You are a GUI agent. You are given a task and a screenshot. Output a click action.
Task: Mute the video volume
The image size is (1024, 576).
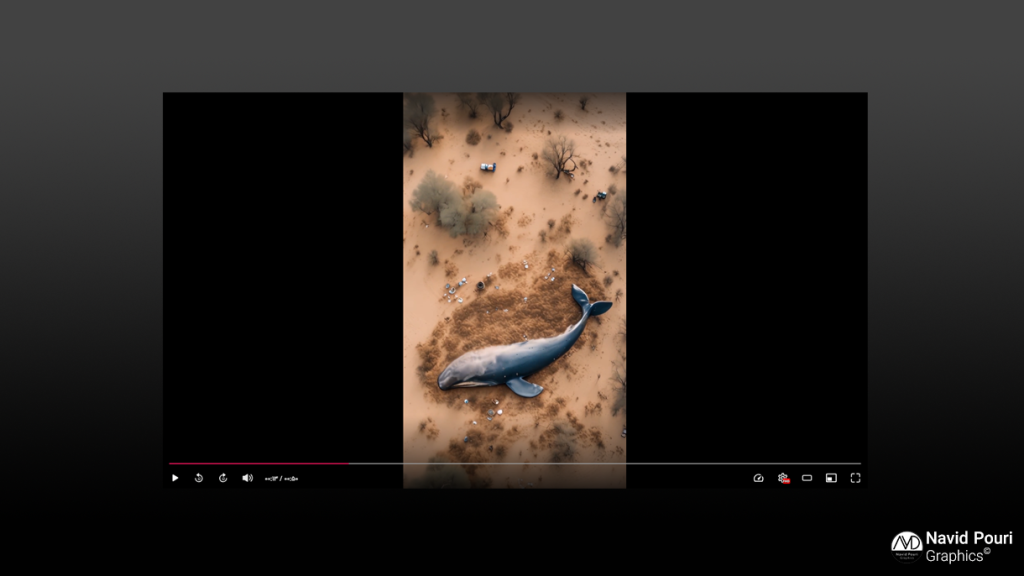pos(248,478)
